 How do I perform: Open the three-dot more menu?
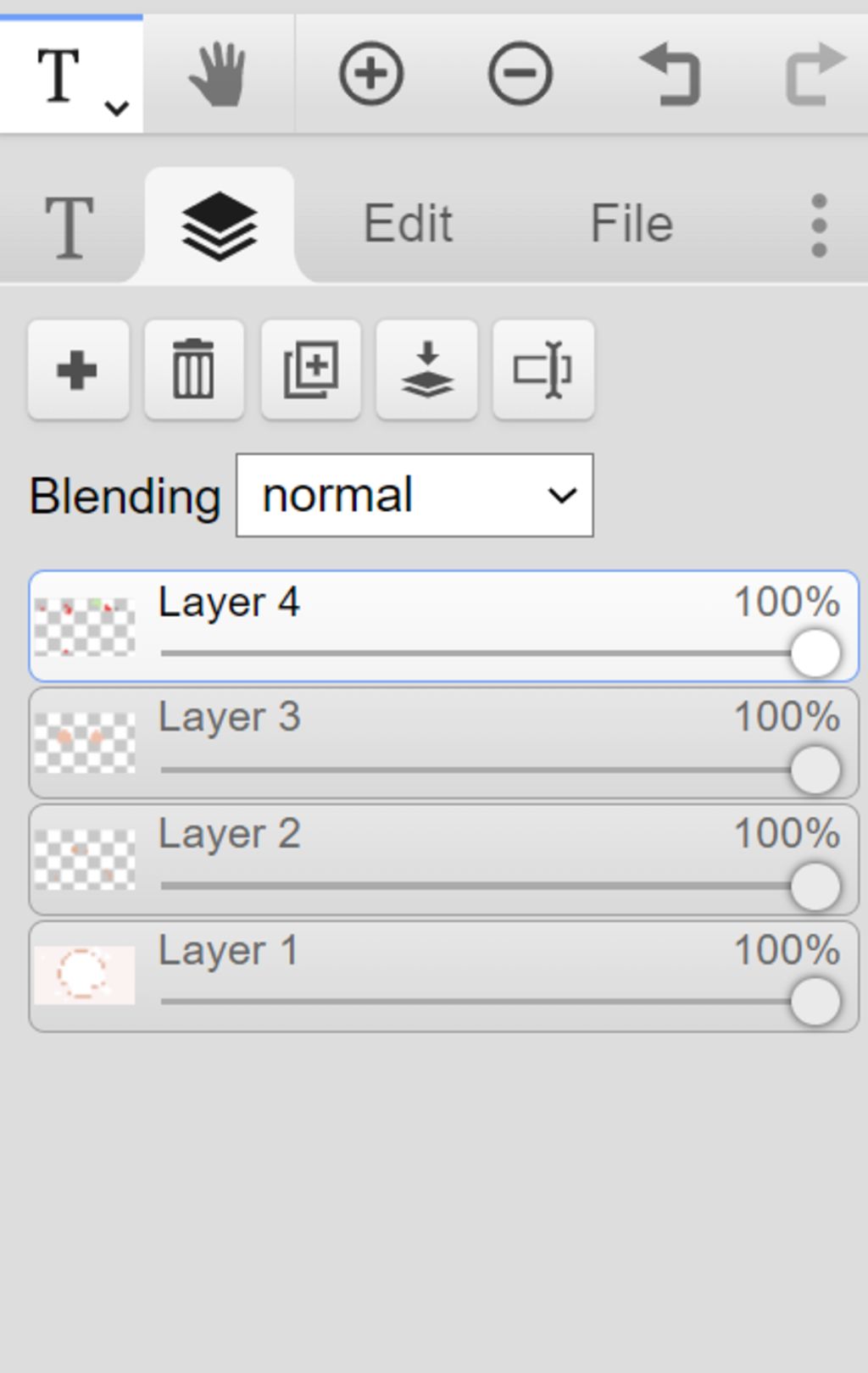pyautogui.click(x=818, y=225)
